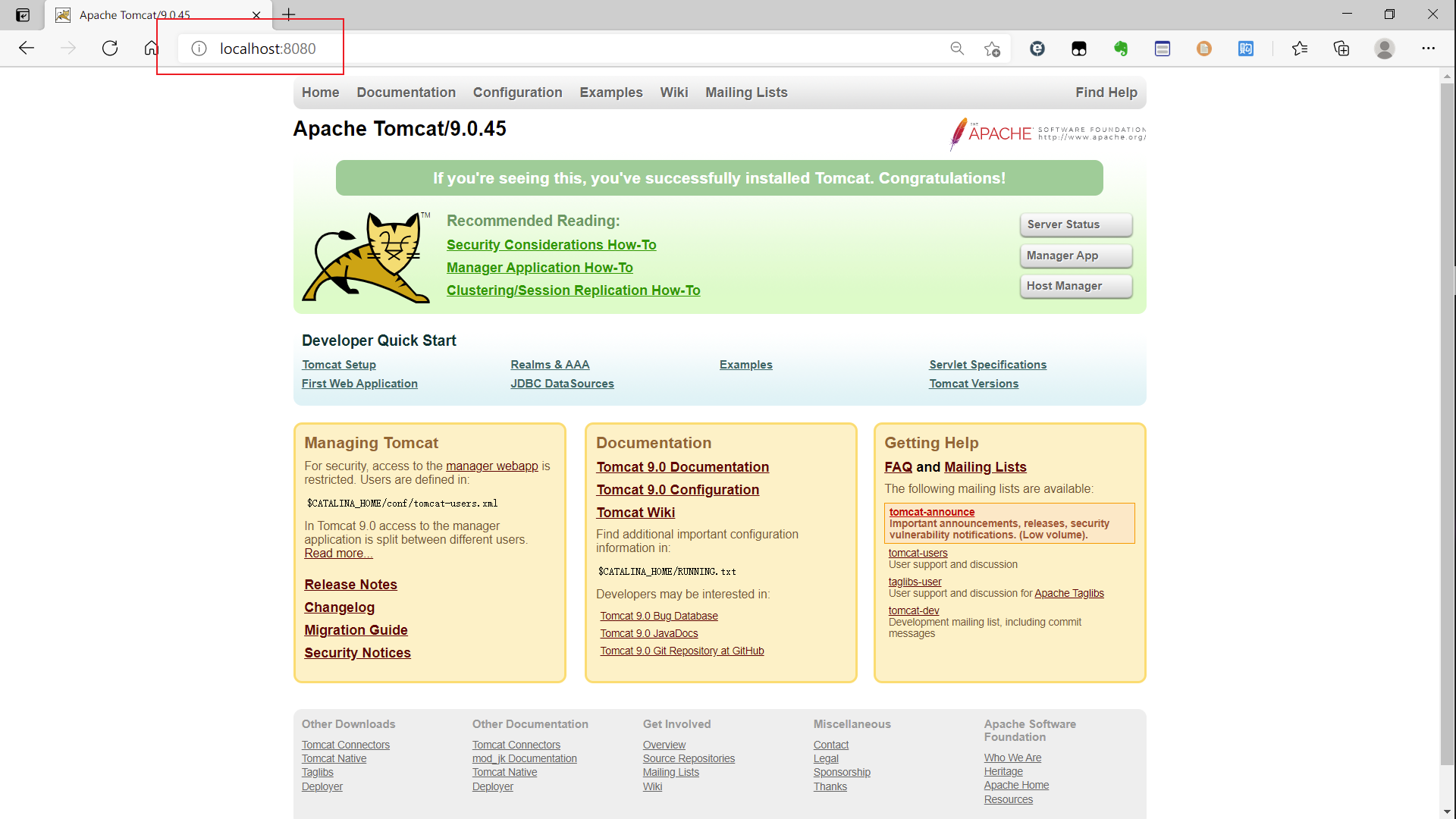
Task: Open Tomcat 9.0 Configuration link
Action: pyautogui.click(x=678, y=490)
